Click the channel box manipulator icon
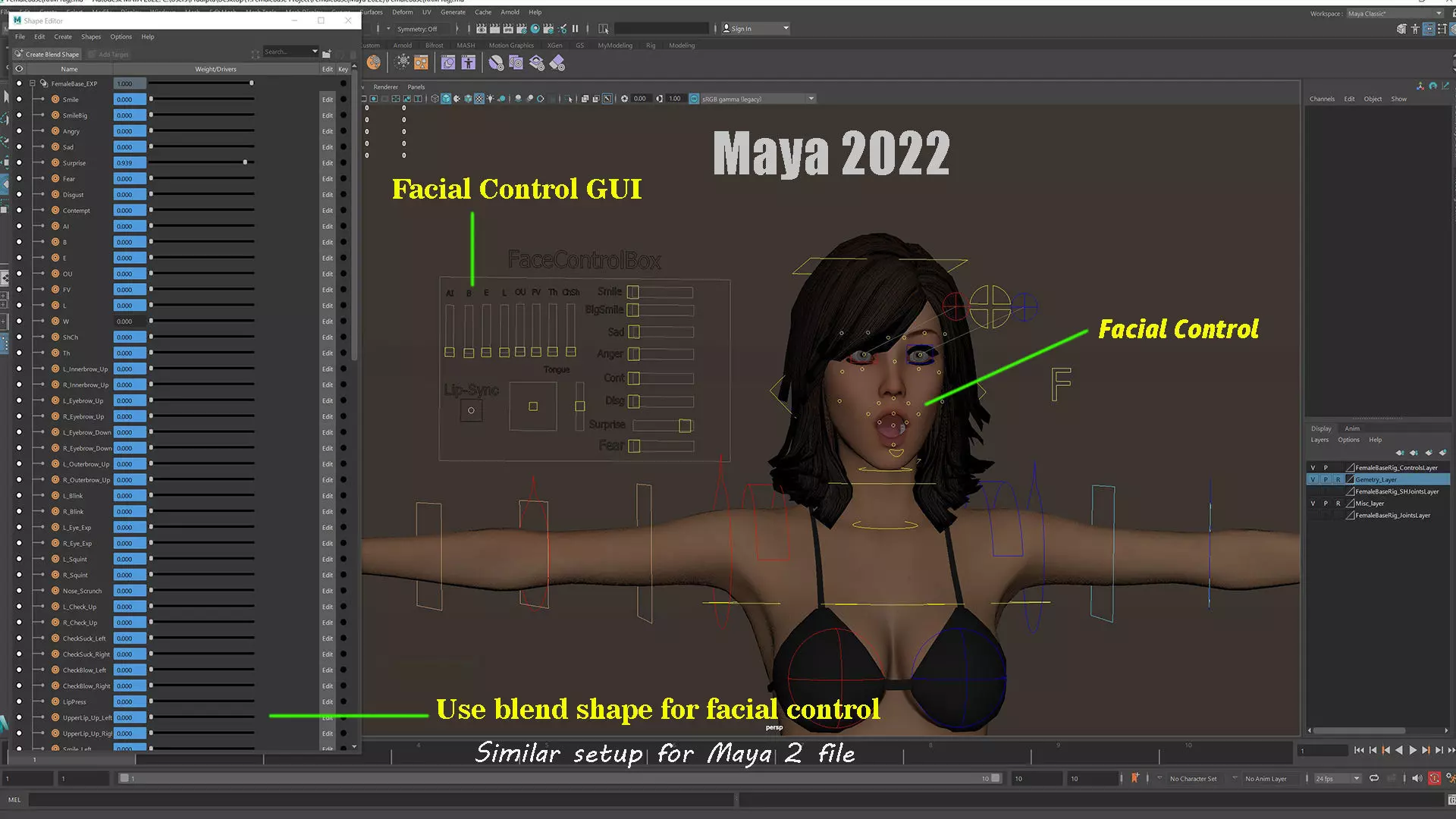This screenshot has height=819, width=1456. point(1420,86)
